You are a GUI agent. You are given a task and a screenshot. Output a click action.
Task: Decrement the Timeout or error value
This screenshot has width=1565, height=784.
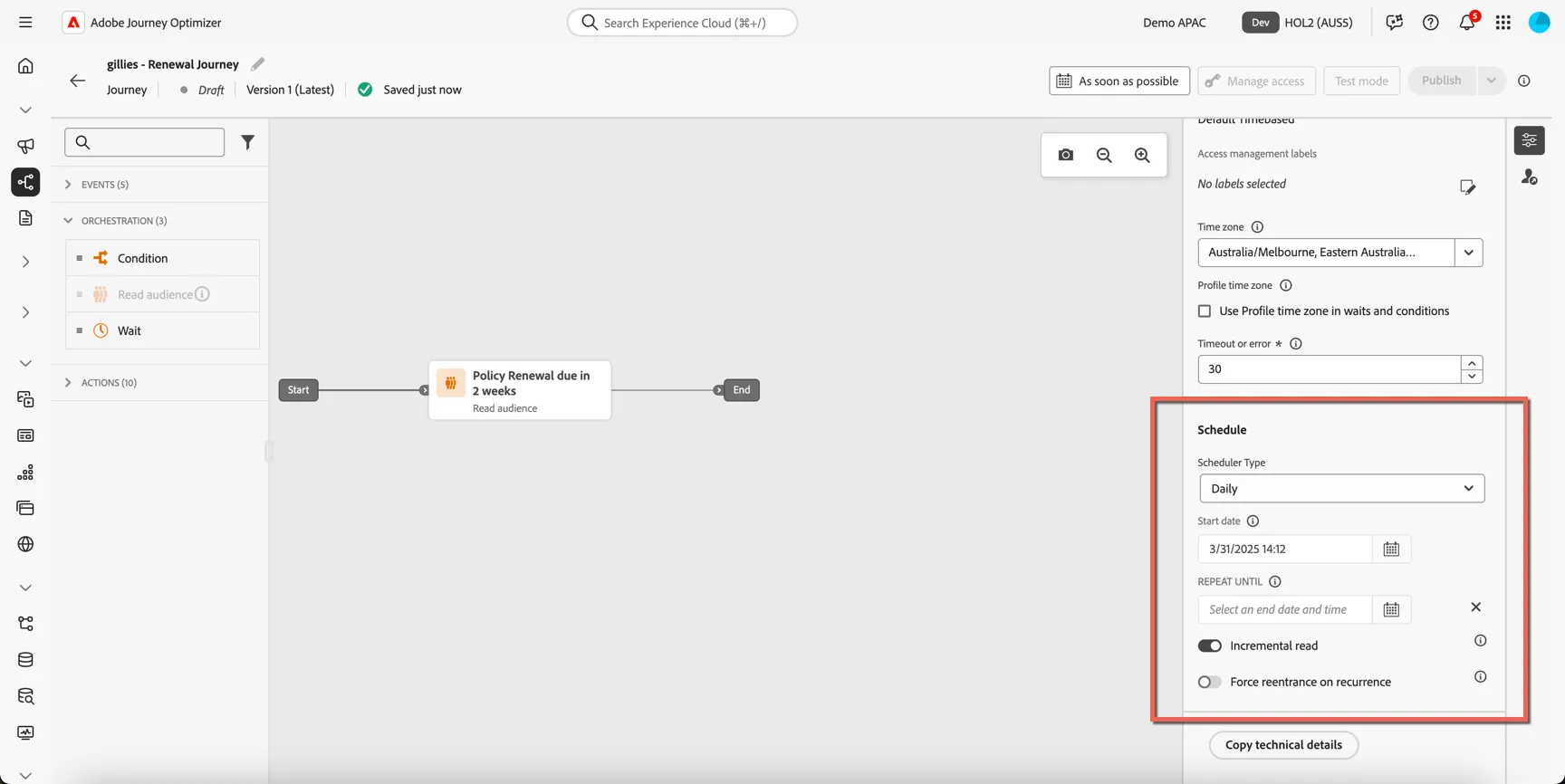tap(1472, 376)
